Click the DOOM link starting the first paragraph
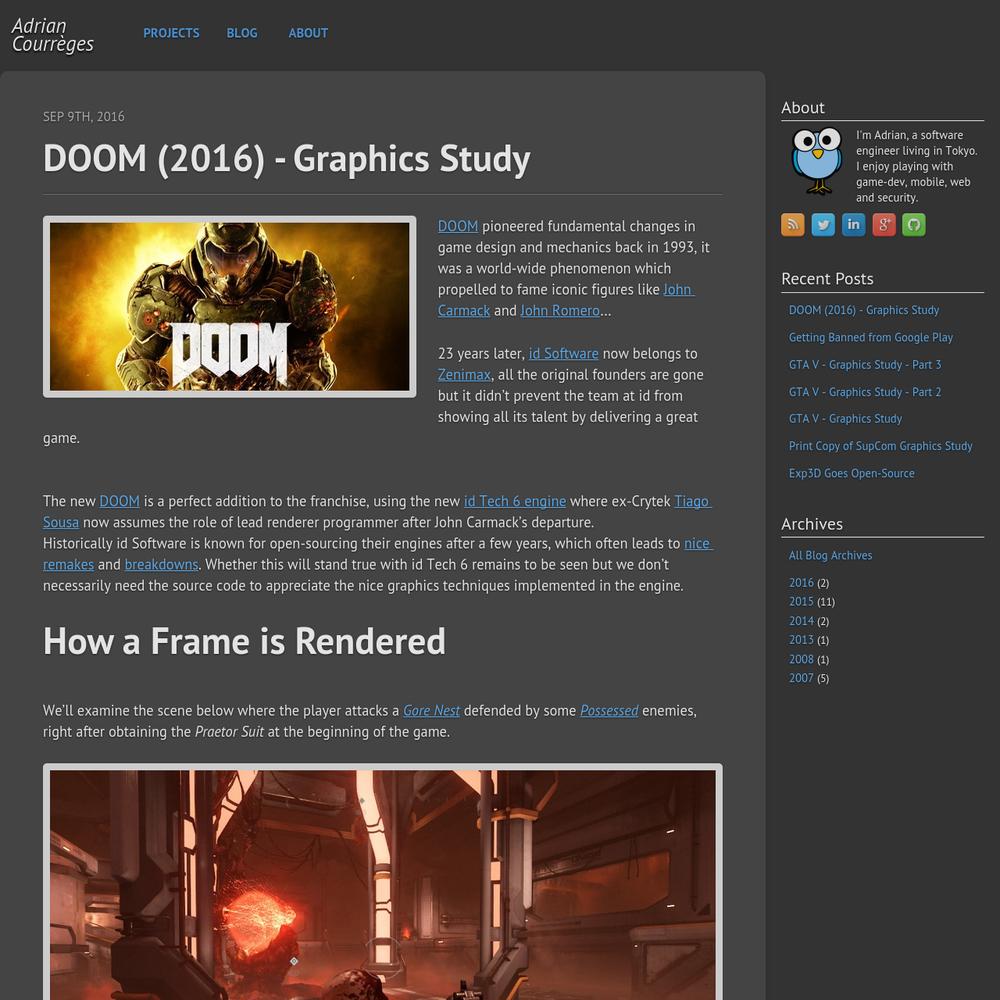1000x1000 pixels. click(458, 226)
